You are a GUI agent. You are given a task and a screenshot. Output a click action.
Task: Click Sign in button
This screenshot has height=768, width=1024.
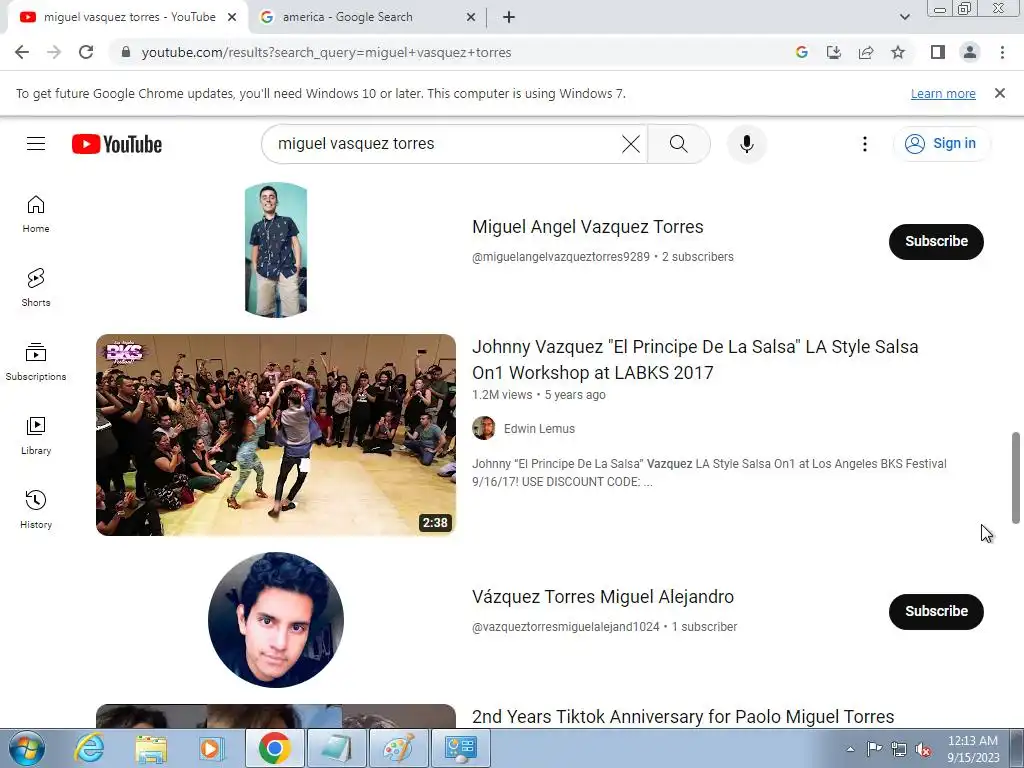tap(941, 144)
